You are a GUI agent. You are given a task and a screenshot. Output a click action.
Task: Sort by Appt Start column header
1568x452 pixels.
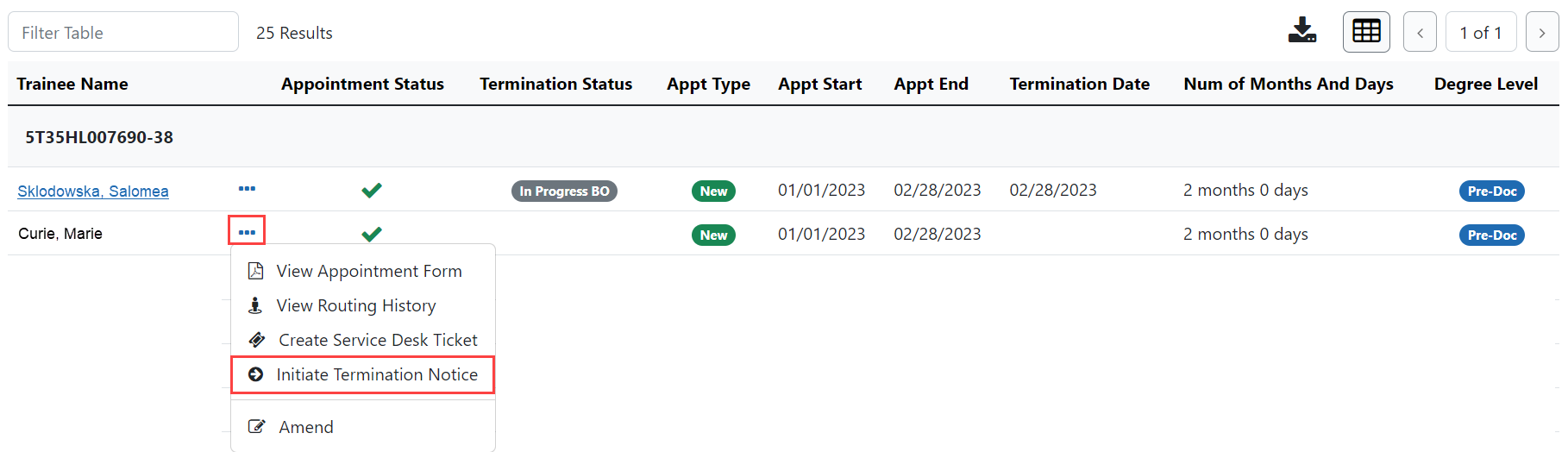click(820, 84)
